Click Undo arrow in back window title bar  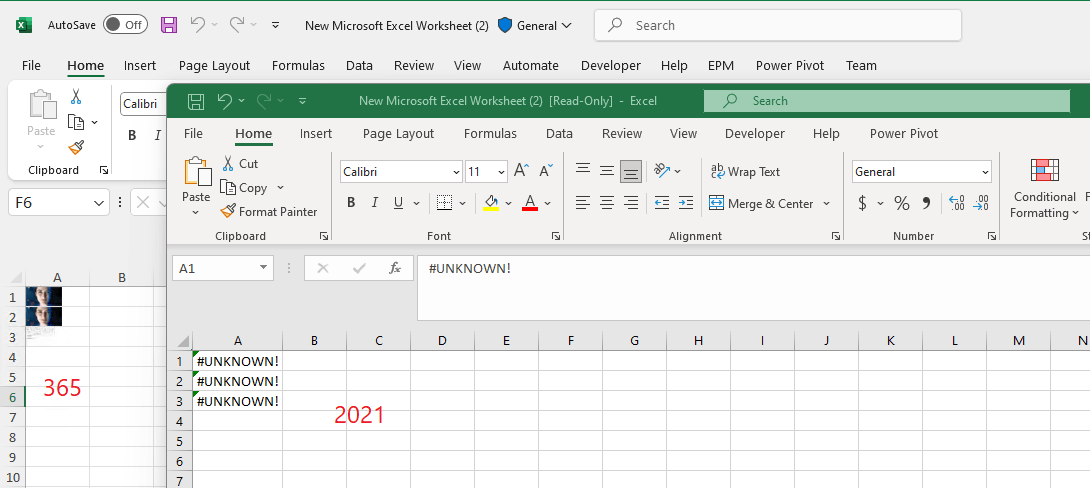coord(198,25)
